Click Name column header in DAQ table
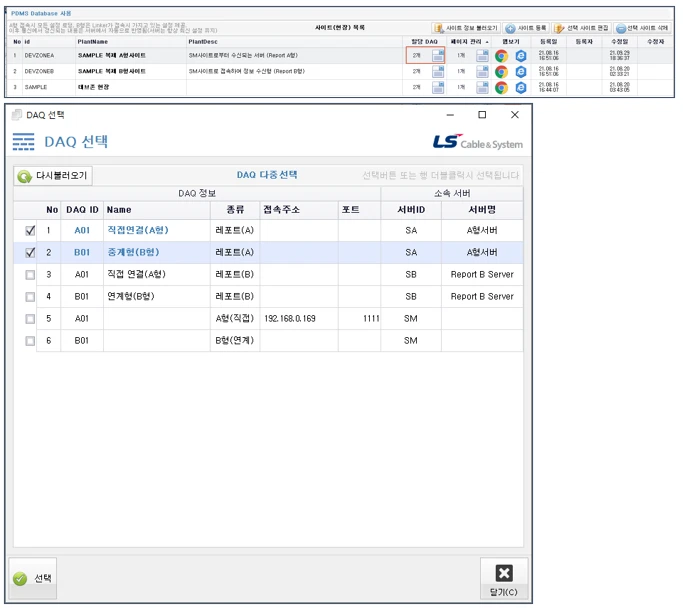This screenshot has width=683, height=613. point(157,210)
